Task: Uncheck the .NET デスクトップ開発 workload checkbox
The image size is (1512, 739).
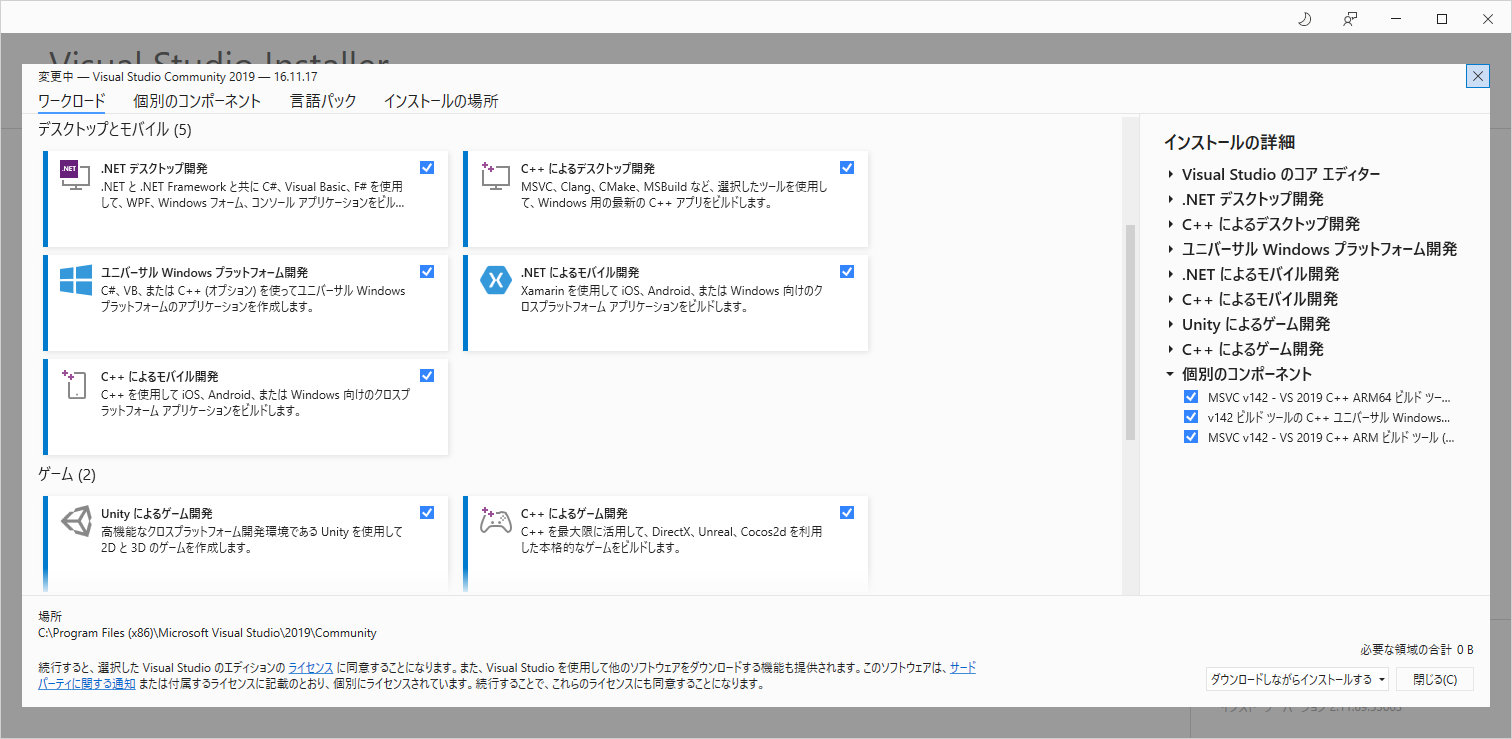Action: click(427, 168)
